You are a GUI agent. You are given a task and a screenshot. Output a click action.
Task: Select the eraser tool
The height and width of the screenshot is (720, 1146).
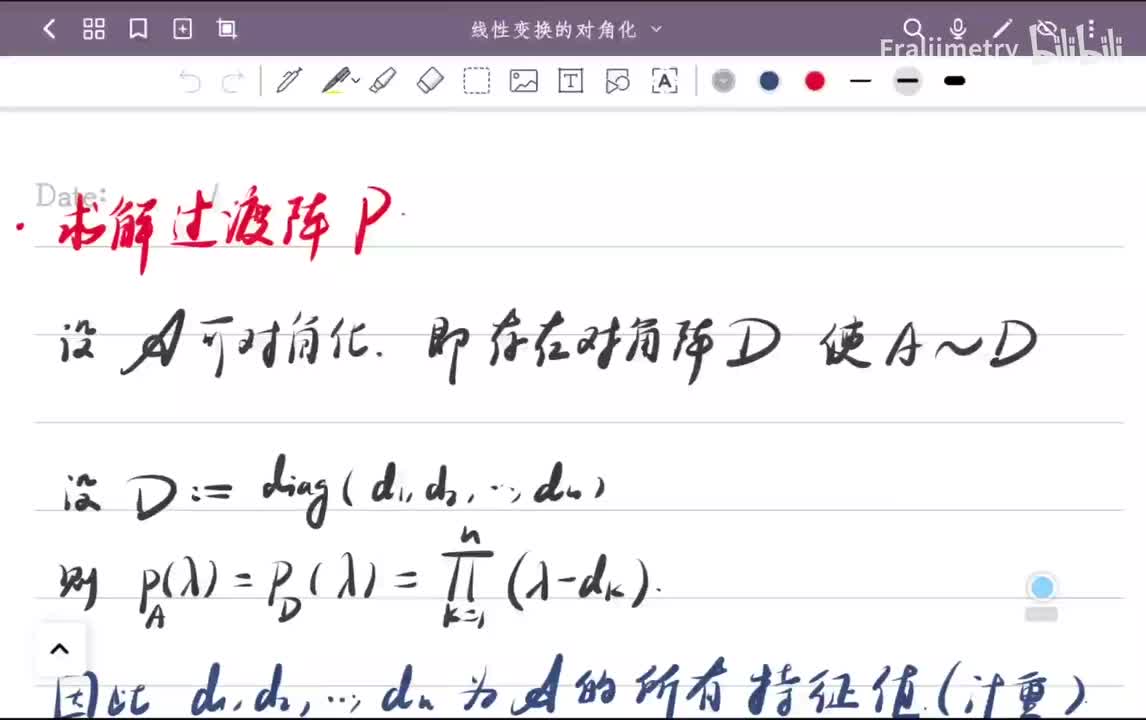[430, 80]
